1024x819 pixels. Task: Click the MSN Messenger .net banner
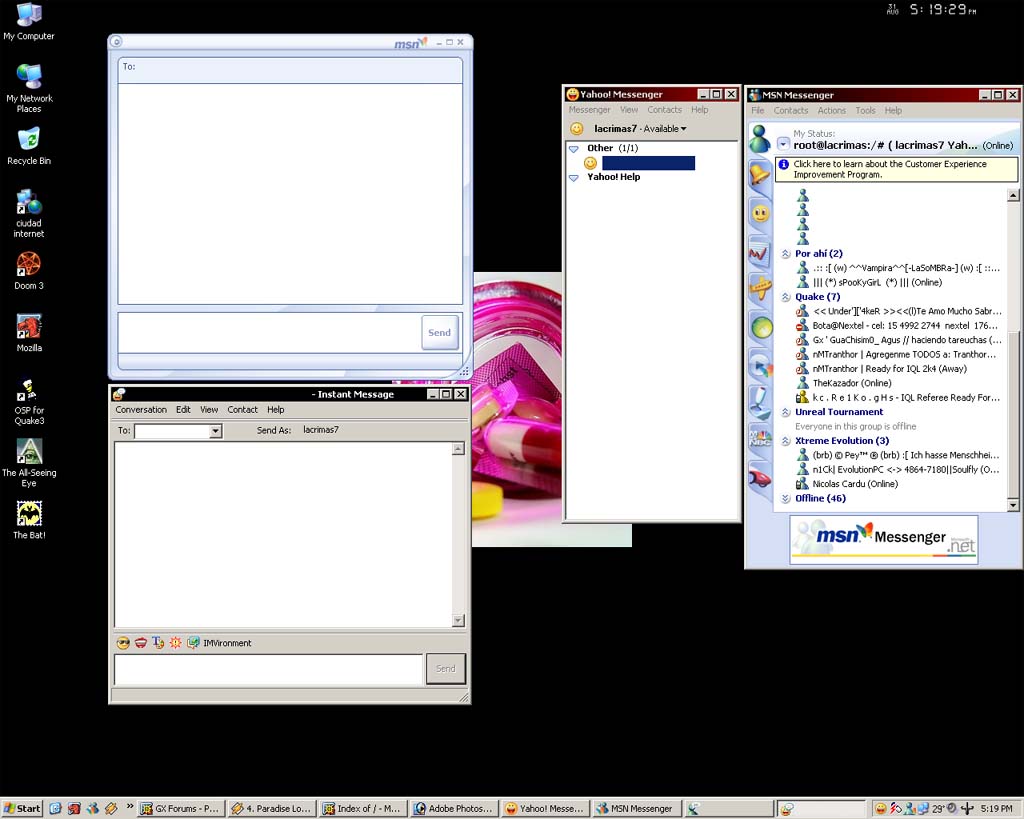pyautogui.click(x=884, y=539)
